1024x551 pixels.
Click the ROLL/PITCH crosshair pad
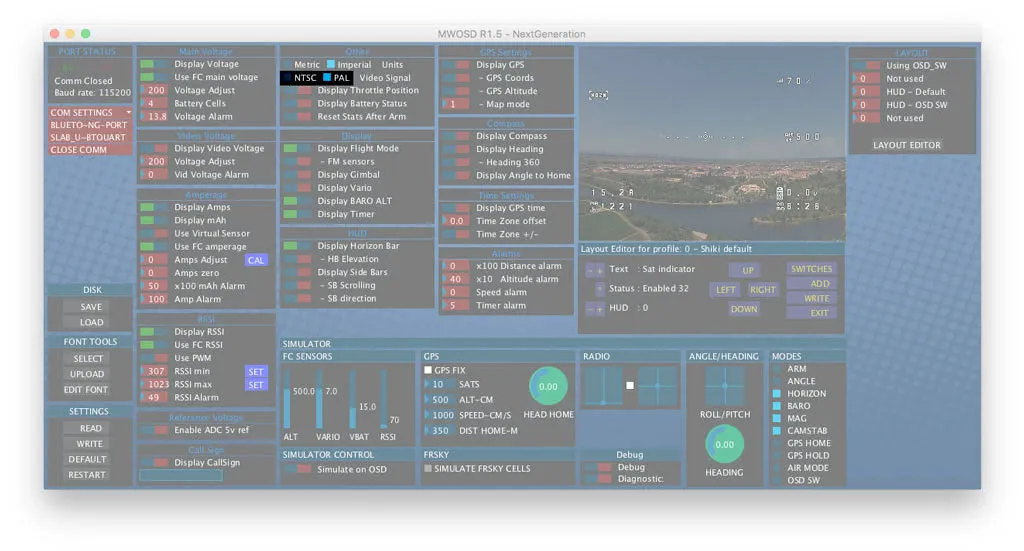(724, 386)
